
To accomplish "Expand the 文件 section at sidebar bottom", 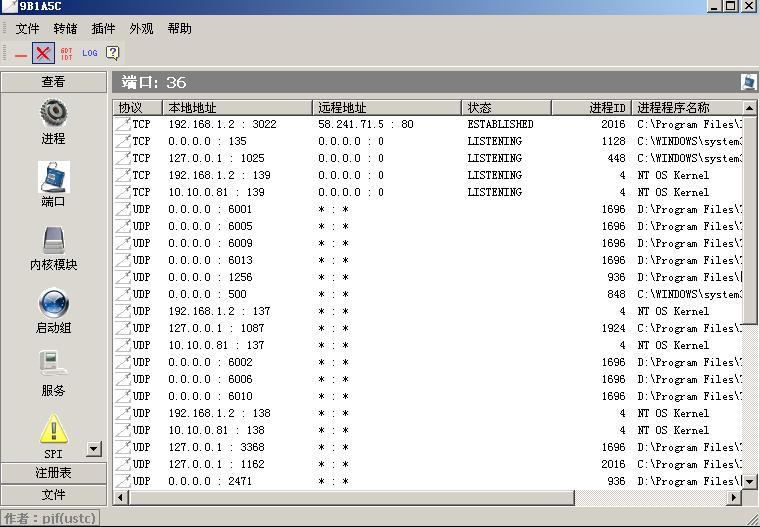I will pyautogui.click(x=53, y=495).
